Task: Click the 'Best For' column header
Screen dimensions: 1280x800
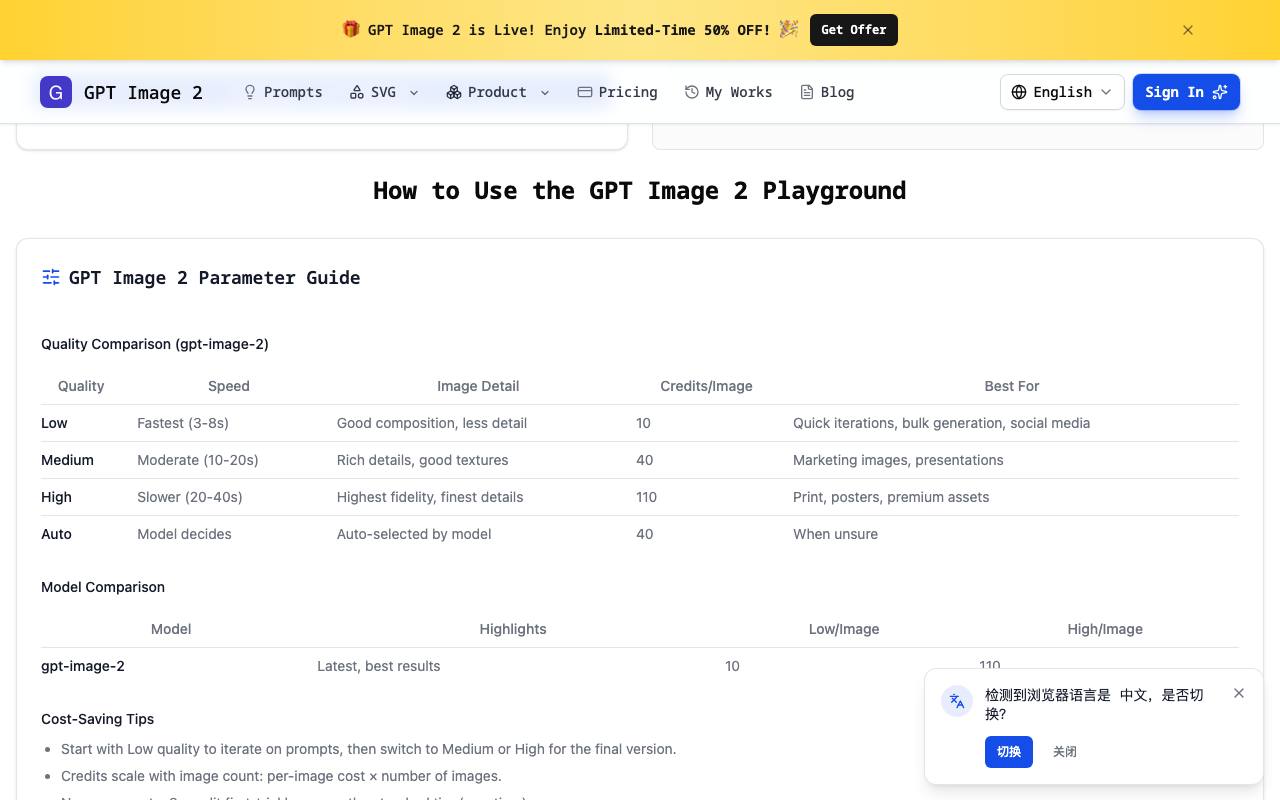Action: [x=1012, y=386]
